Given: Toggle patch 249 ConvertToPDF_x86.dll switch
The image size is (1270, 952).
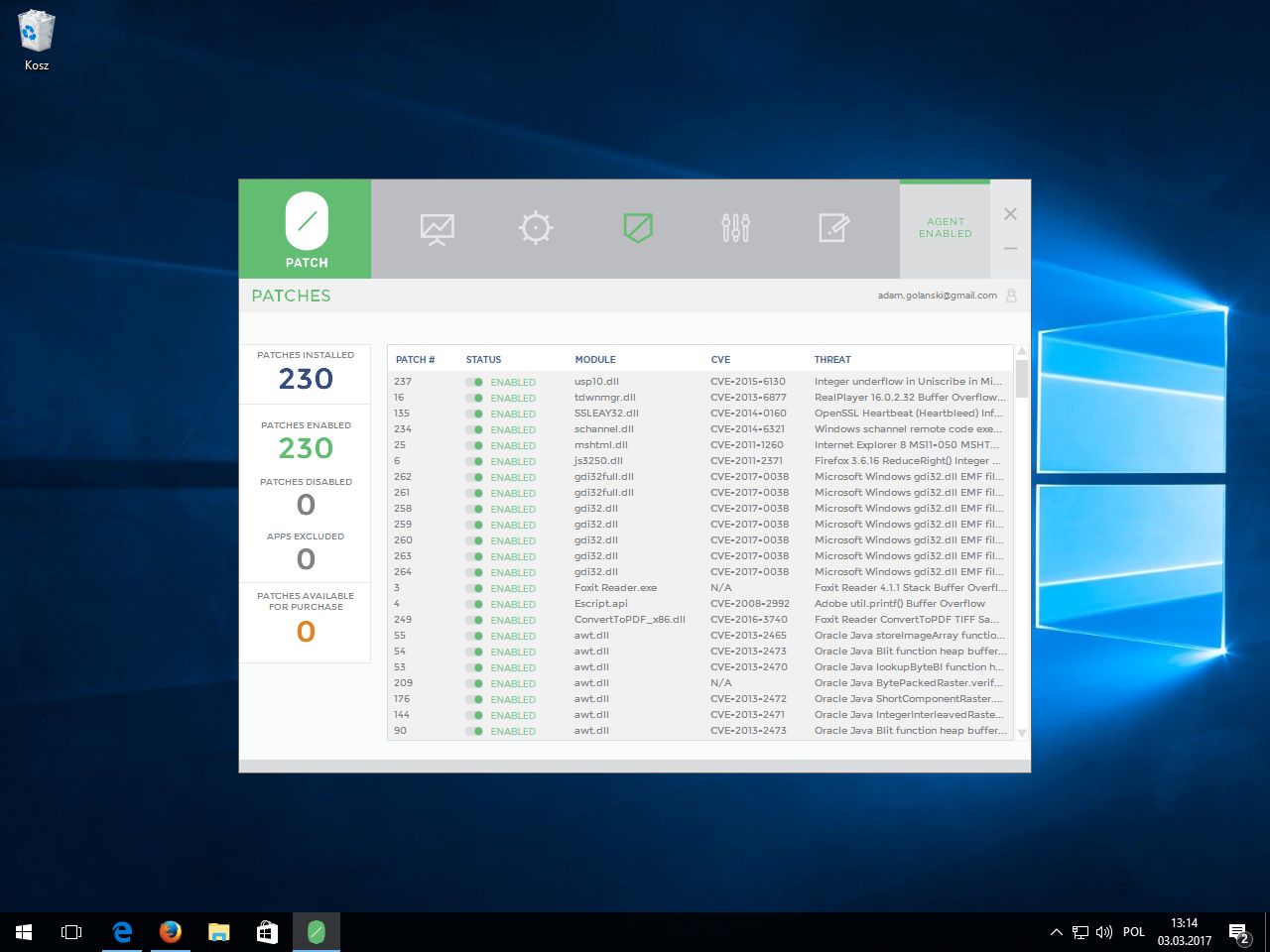Looking at the screenshot, I should 474,620.
